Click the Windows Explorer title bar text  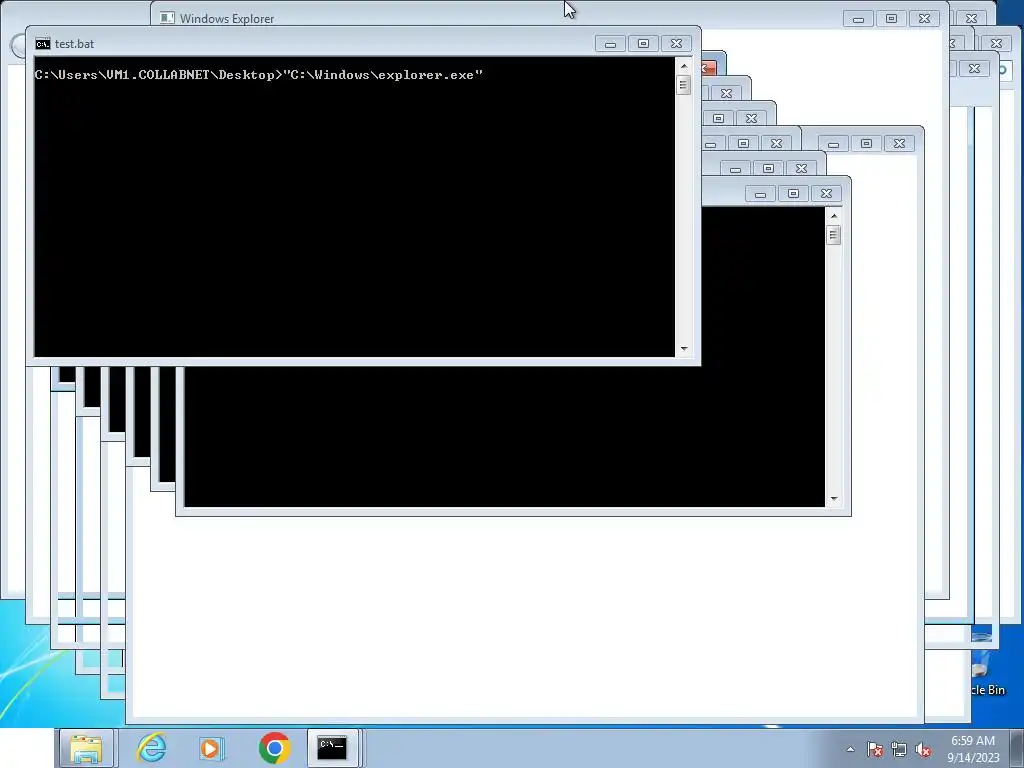point(227,19)
